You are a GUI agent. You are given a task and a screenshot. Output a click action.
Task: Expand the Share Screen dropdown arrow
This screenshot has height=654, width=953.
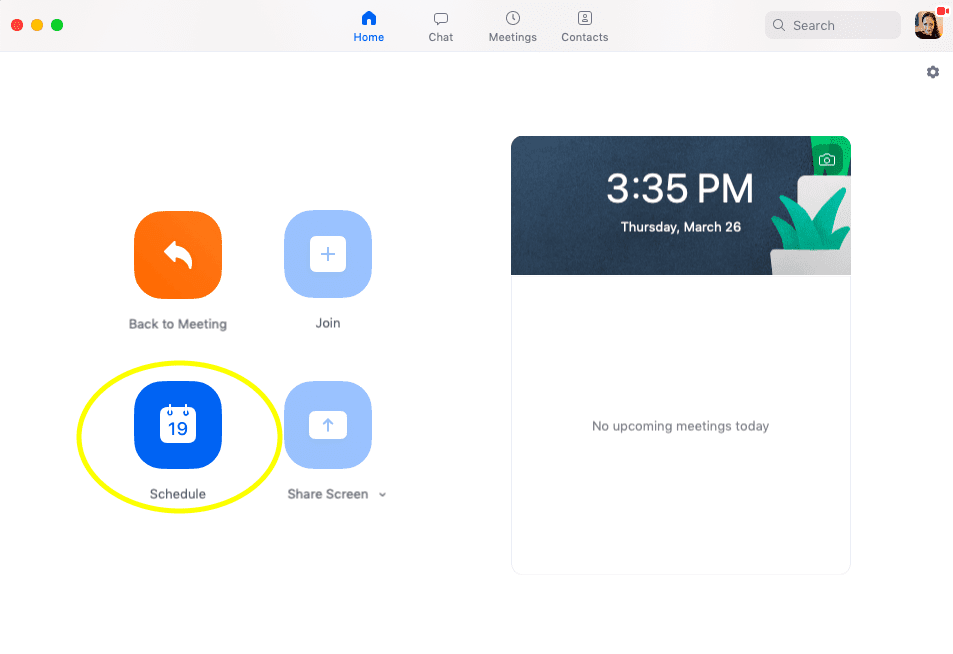click(x=383, y=494)
